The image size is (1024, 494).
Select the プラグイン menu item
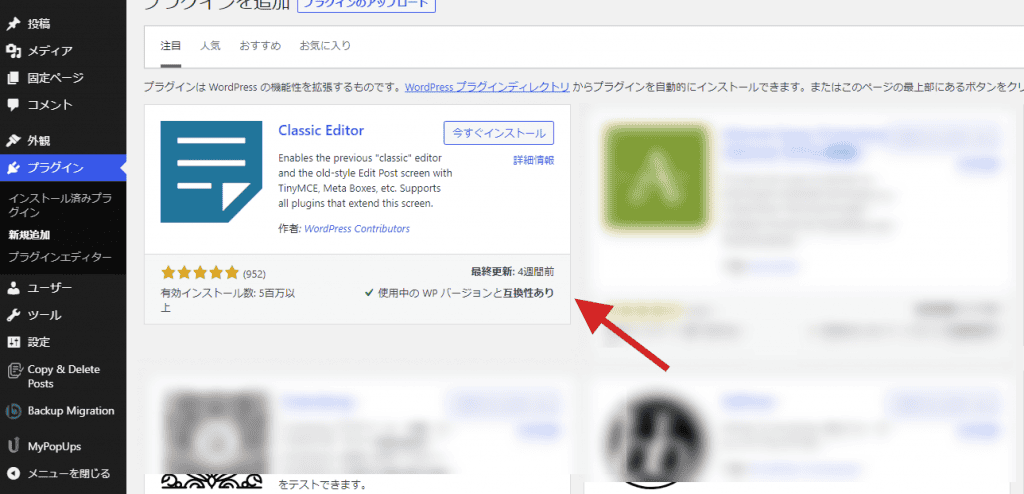(x=63, y=168)
